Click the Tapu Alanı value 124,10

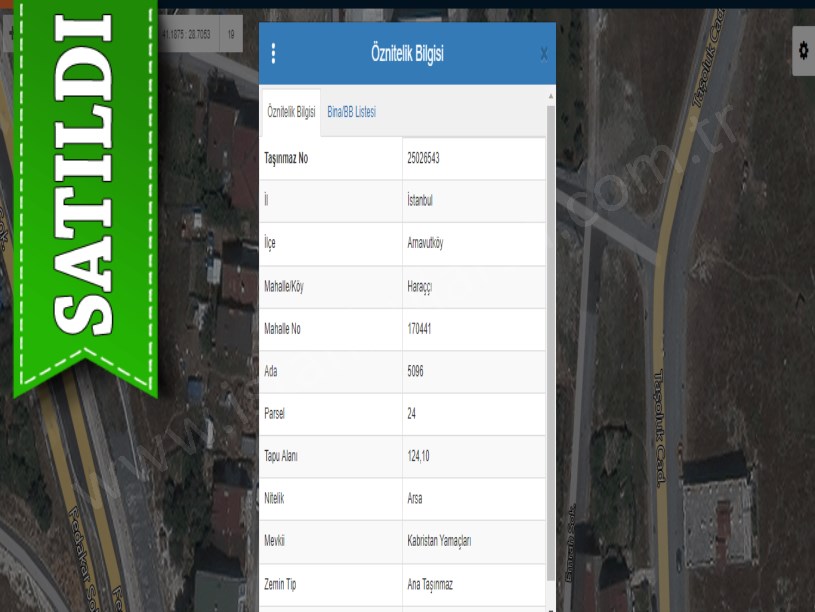tap(418, 456)
